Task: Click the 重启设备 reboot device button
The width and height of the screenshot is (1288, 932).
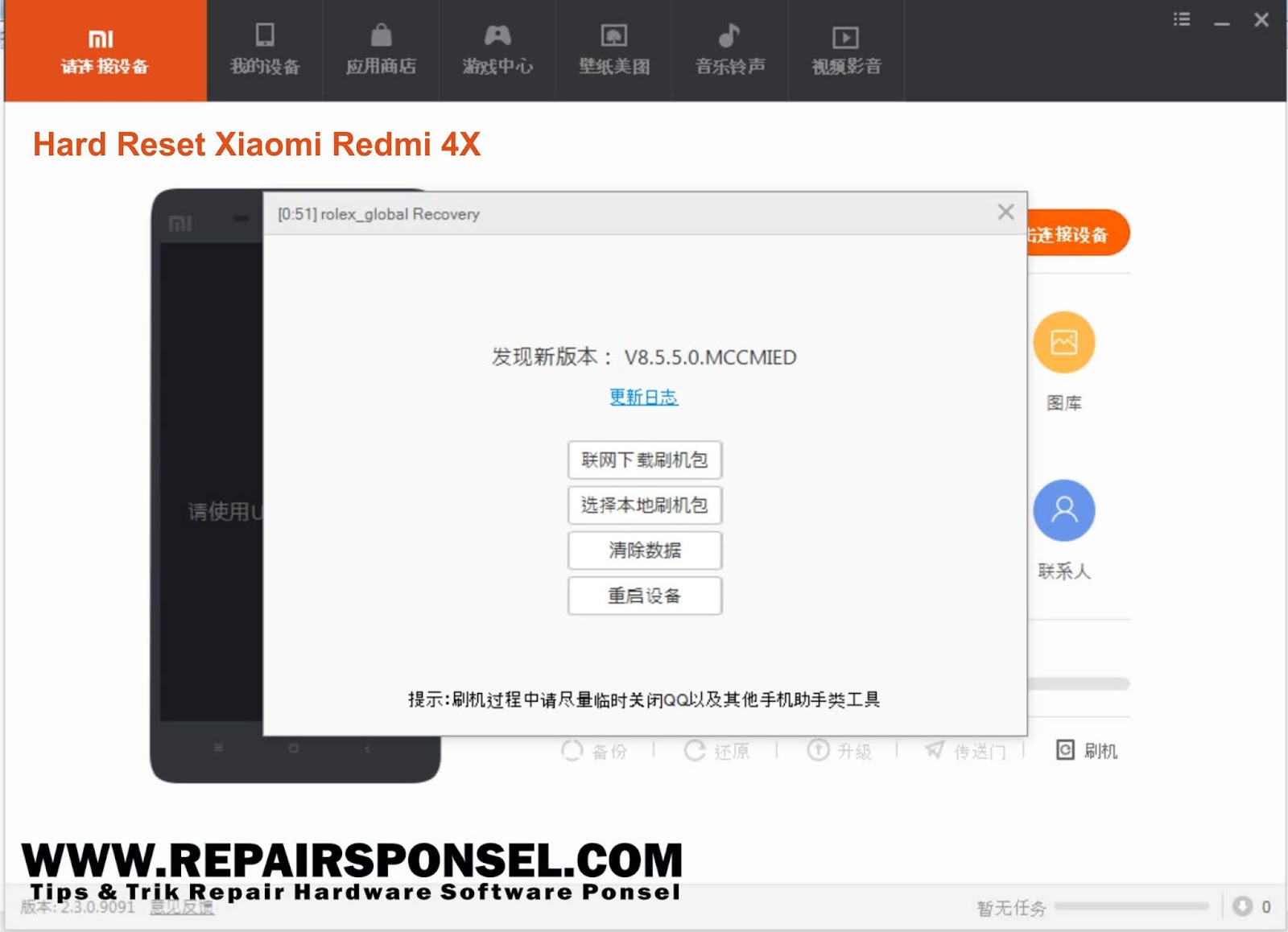Action: 644,596
